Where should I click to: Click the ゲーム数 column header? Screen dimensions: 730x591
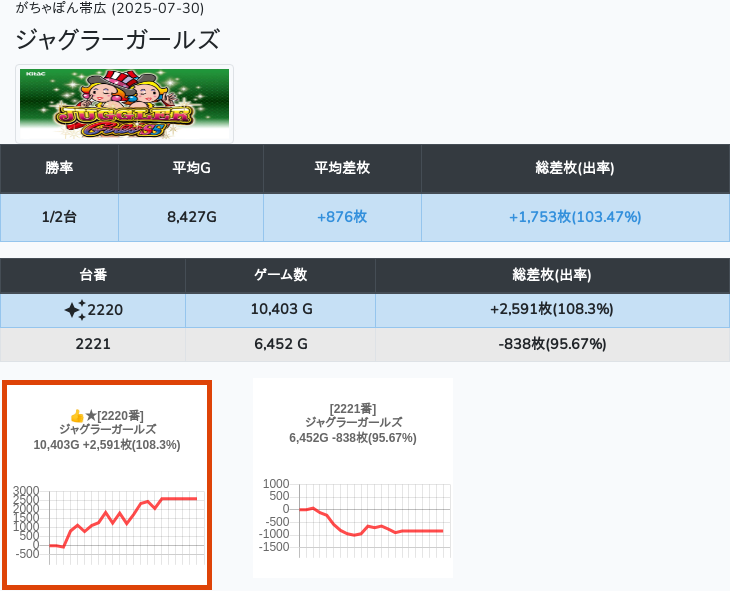tap(280, 275)
